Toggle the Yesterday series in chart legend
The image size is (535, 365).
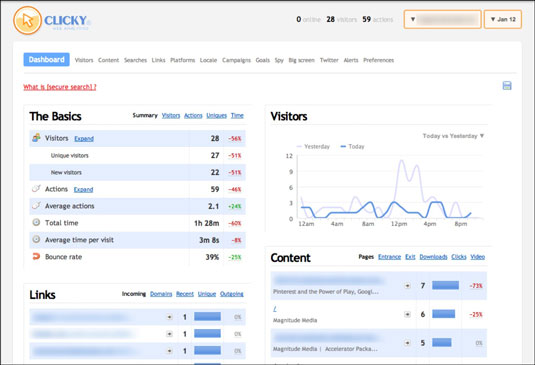tap(314, 146)
